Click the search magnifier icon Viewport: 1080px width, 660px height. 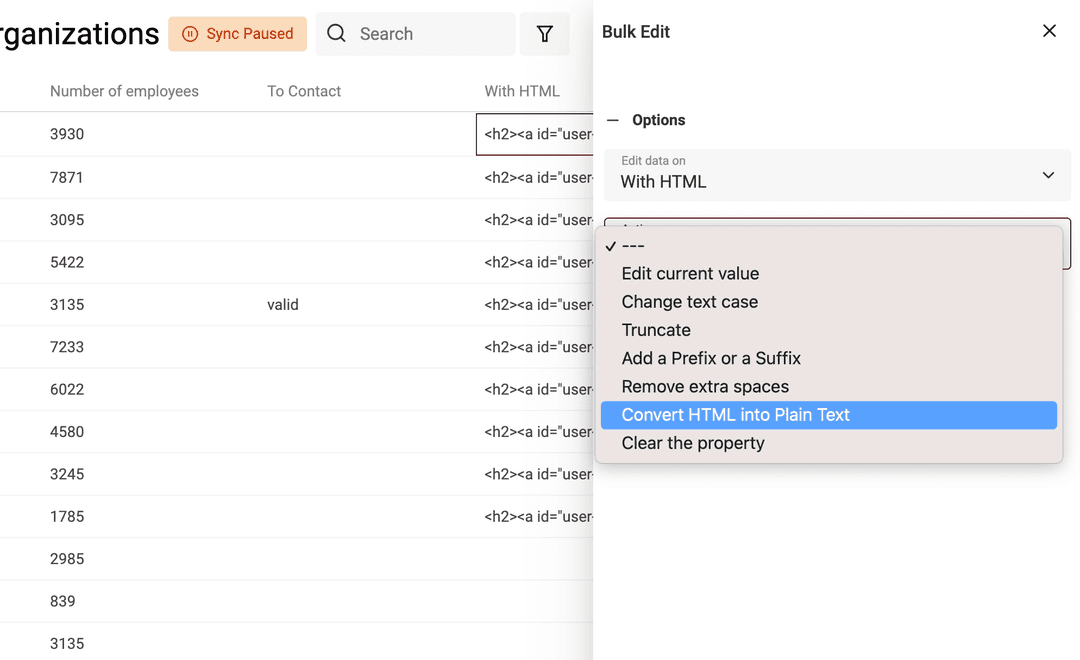(x=336, y=33)
